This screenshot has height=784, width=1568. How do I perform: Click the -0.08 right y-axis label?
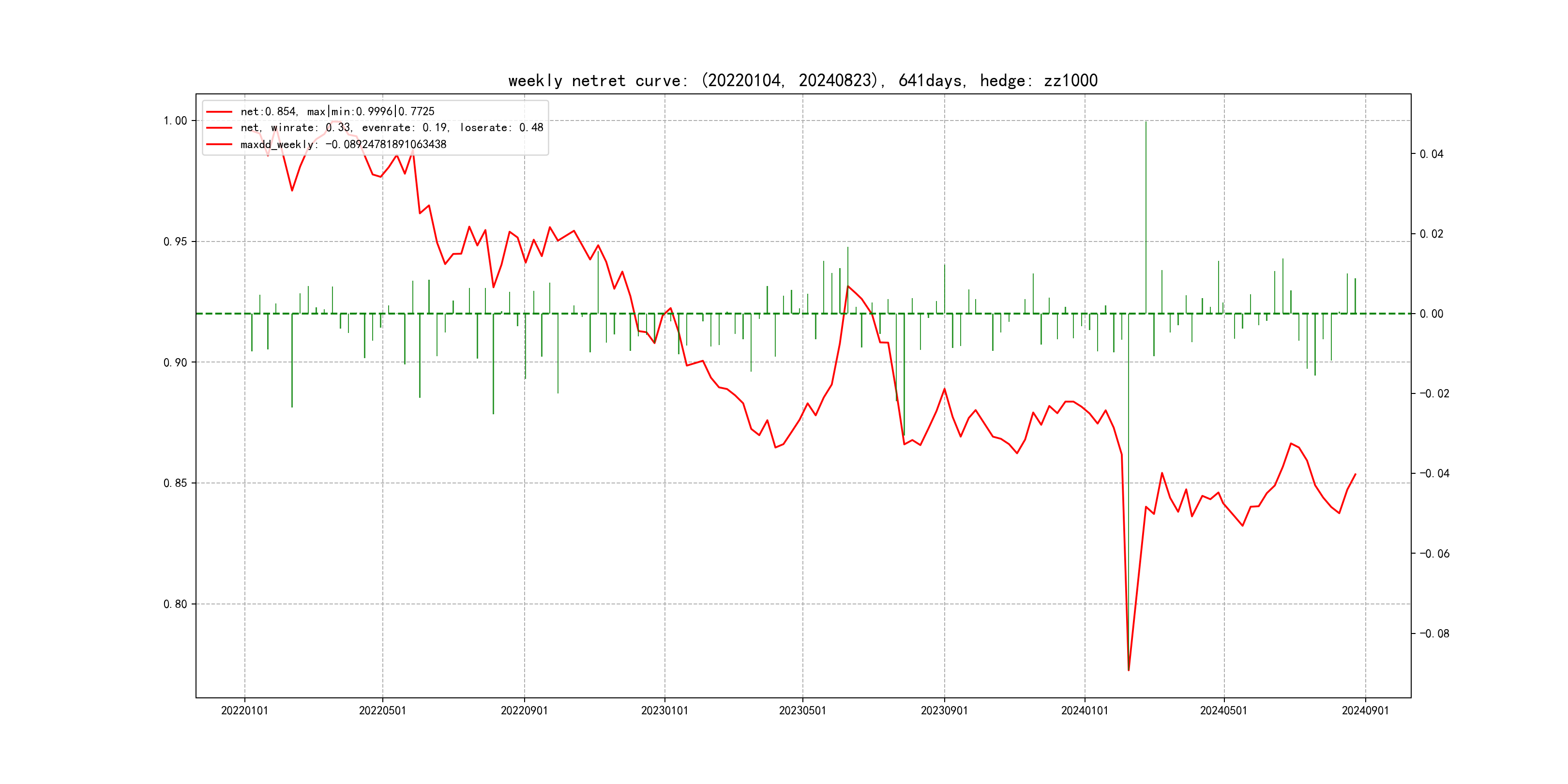click(1434, 633)
